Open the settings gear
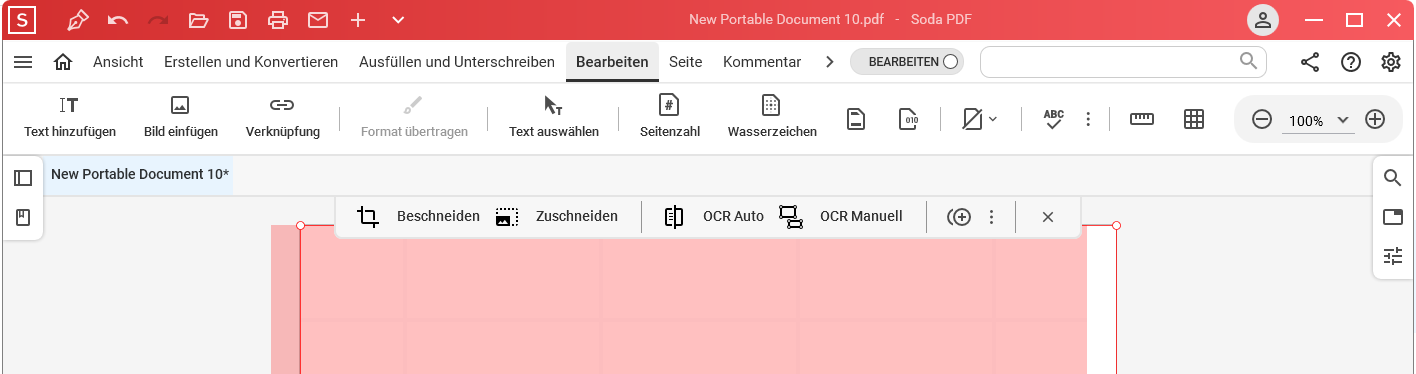 click(x=1391, y=62)
